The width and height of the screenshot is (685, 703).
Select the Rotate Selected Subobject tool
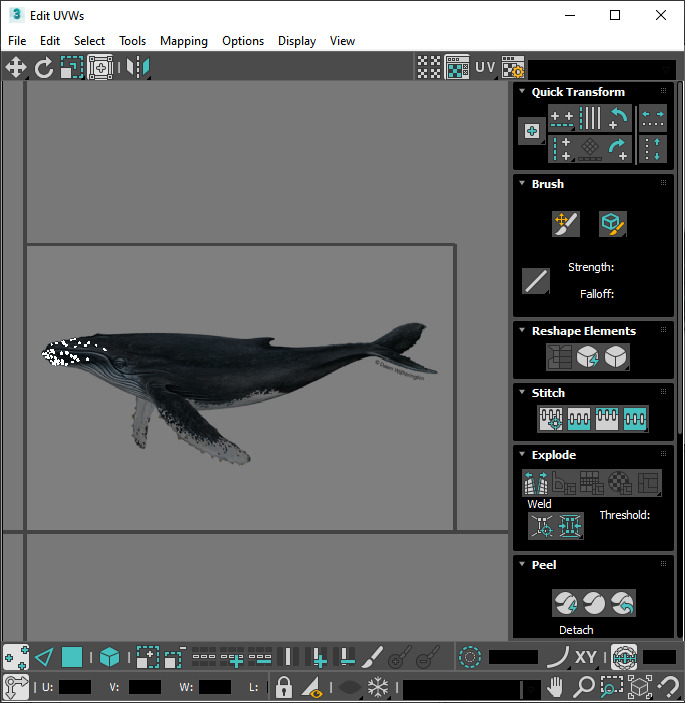pos(44,68)
